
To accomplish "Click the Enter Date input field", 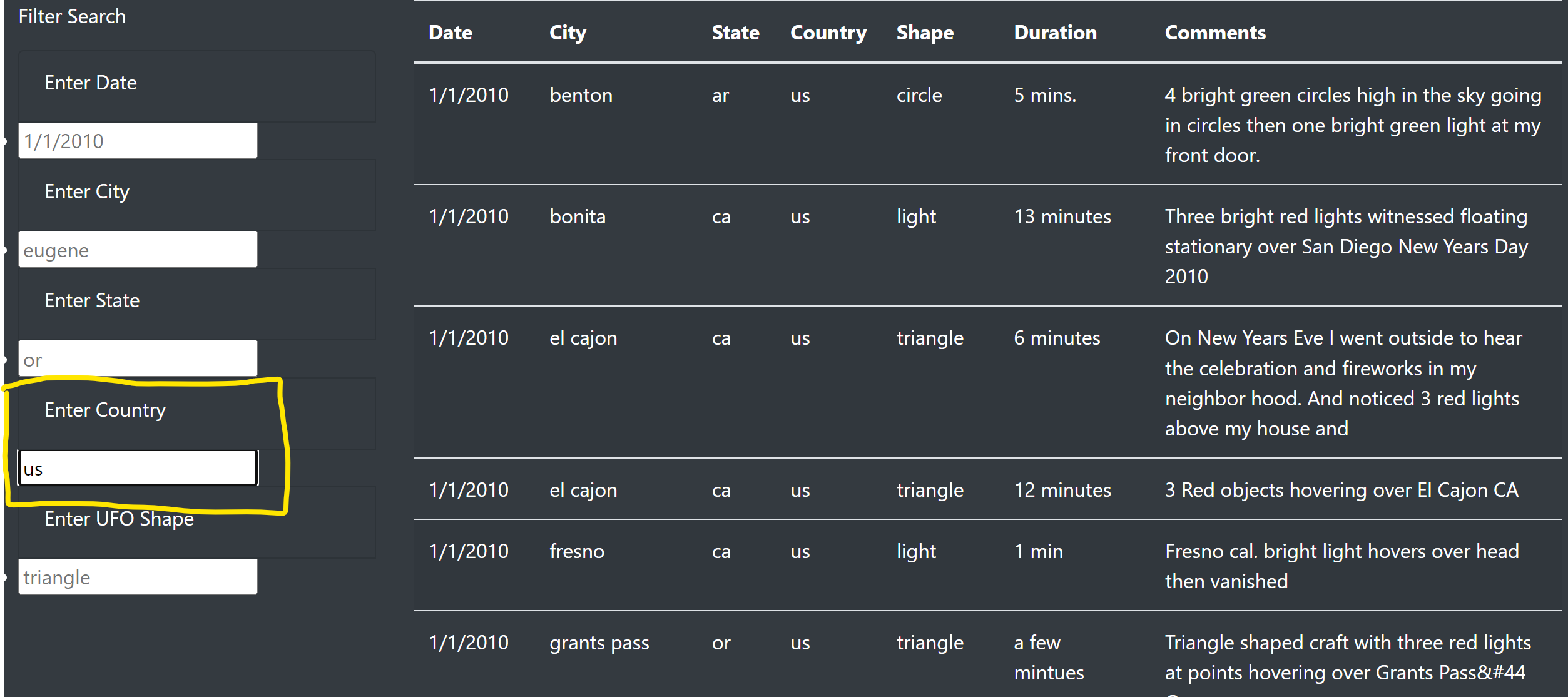I will click(x=138, y=141).
